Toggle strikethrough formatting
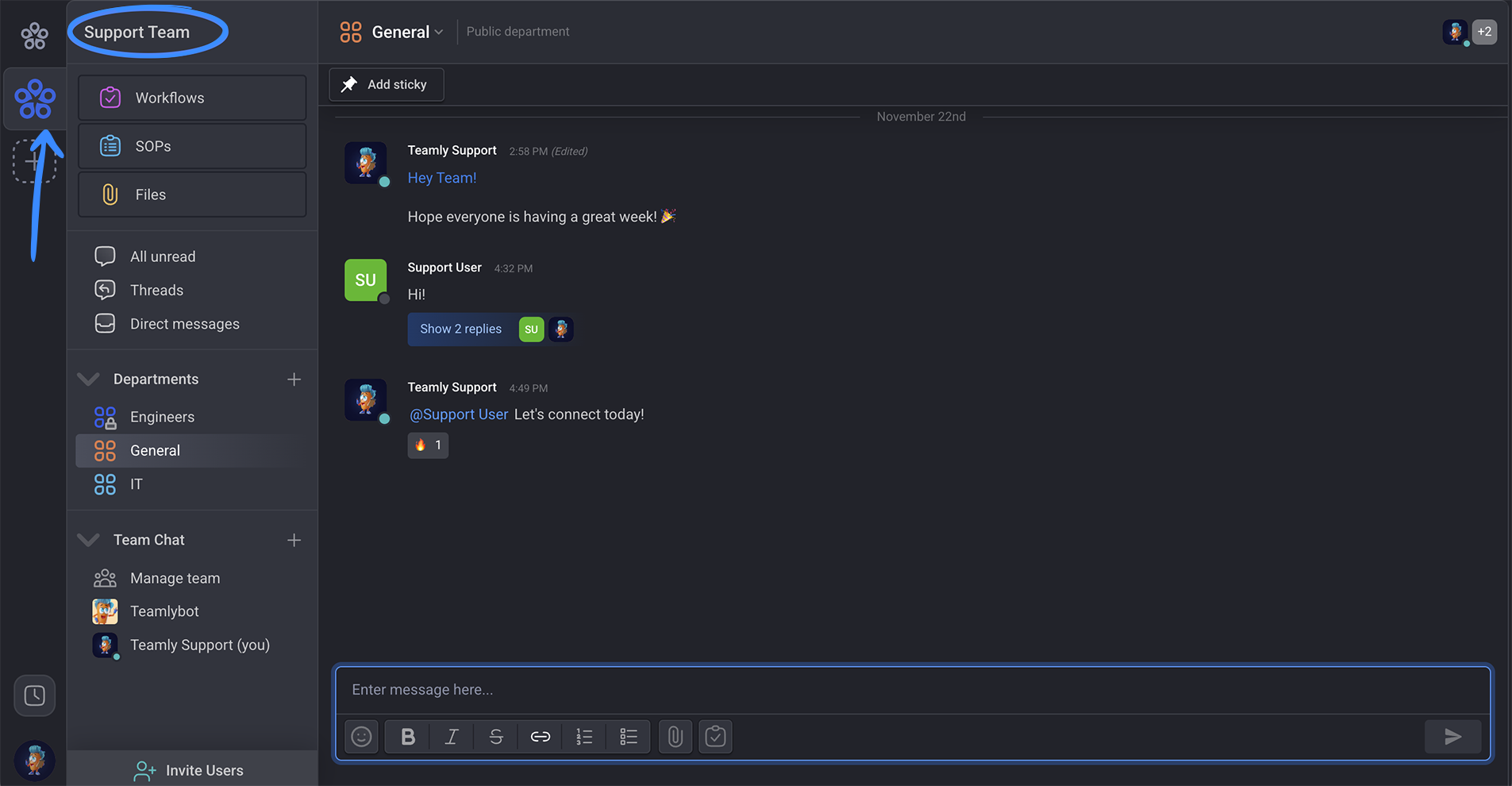The width and height of the screenshot is (1512, 786). click(496, 737)
